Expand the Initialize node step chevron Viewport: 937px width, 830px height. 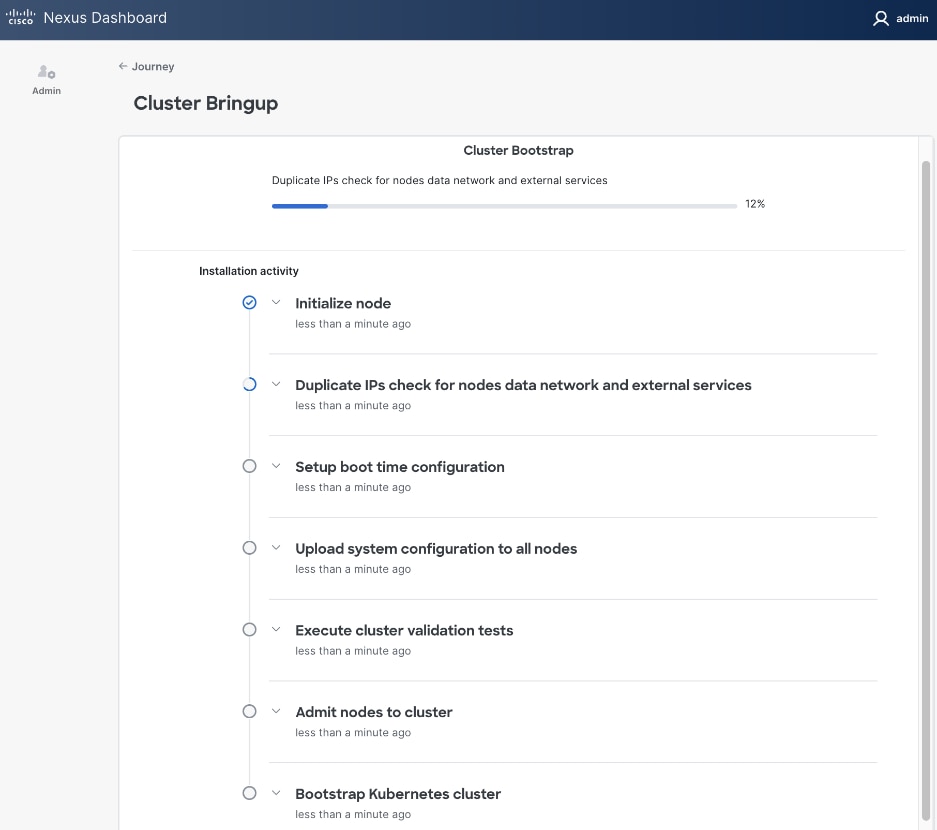pos(277,302)
